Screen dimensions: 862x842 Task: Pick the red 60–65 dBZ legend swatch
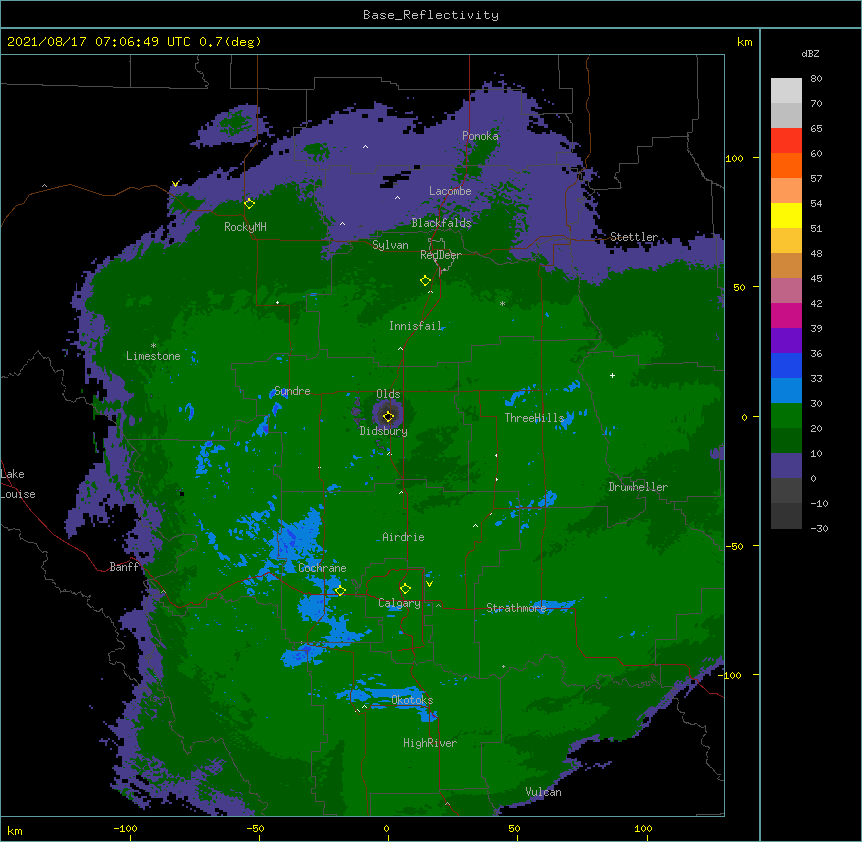[x=786, y=140]
